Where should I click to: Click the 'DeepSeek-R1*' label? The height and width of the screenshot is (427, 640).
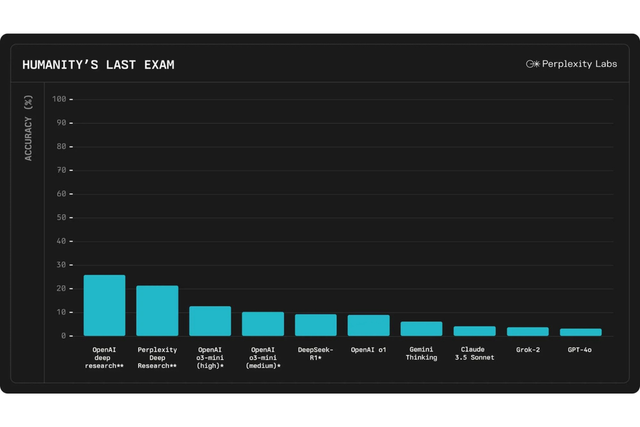(316, 354)
